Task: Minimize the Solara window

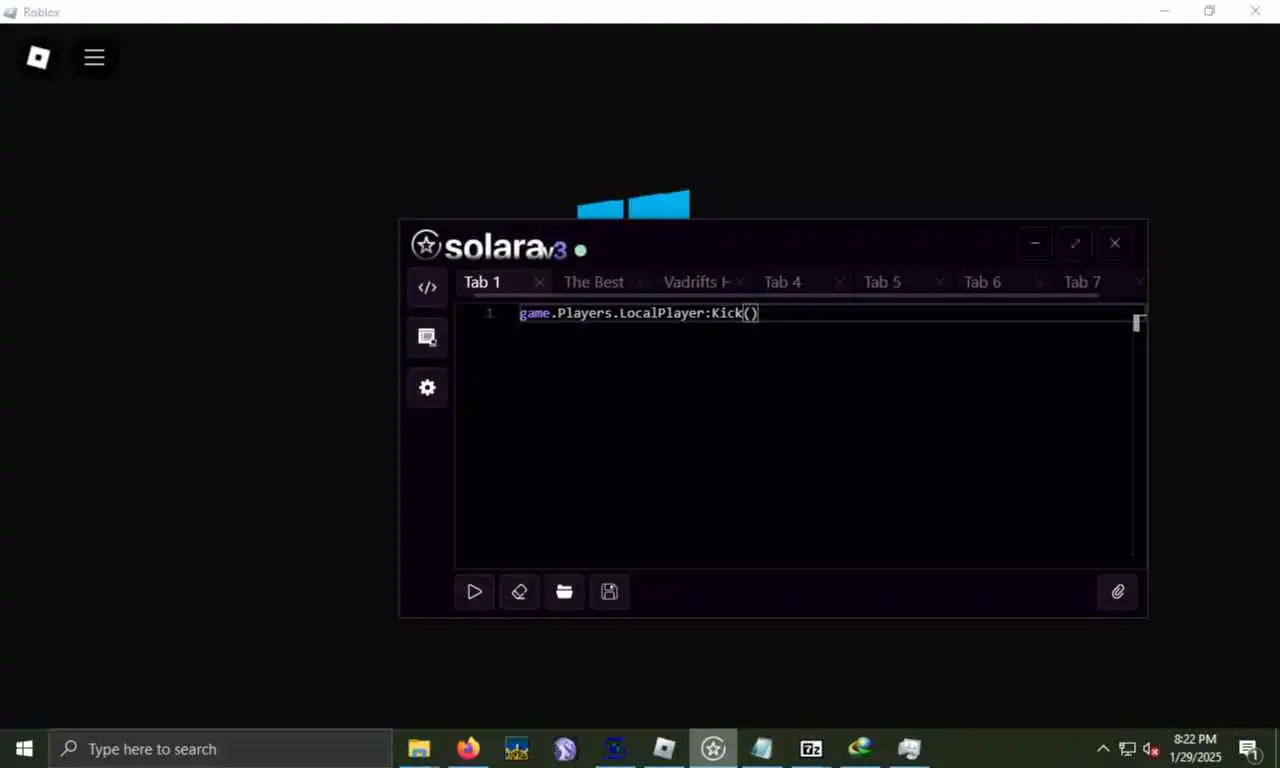Action: click(1035, 243)
